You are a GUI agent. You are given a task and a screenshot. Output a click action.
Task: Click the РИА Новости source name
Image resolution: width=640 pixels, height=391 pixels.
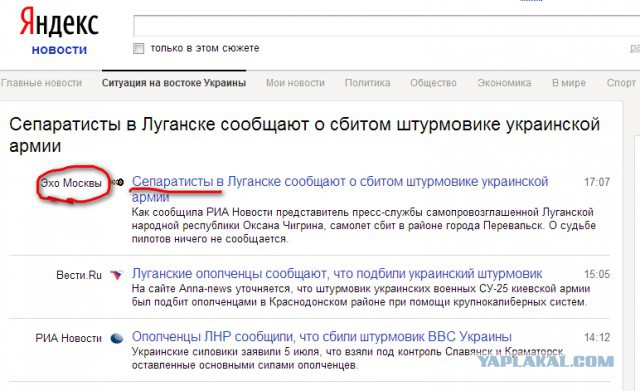pos(69,338)
